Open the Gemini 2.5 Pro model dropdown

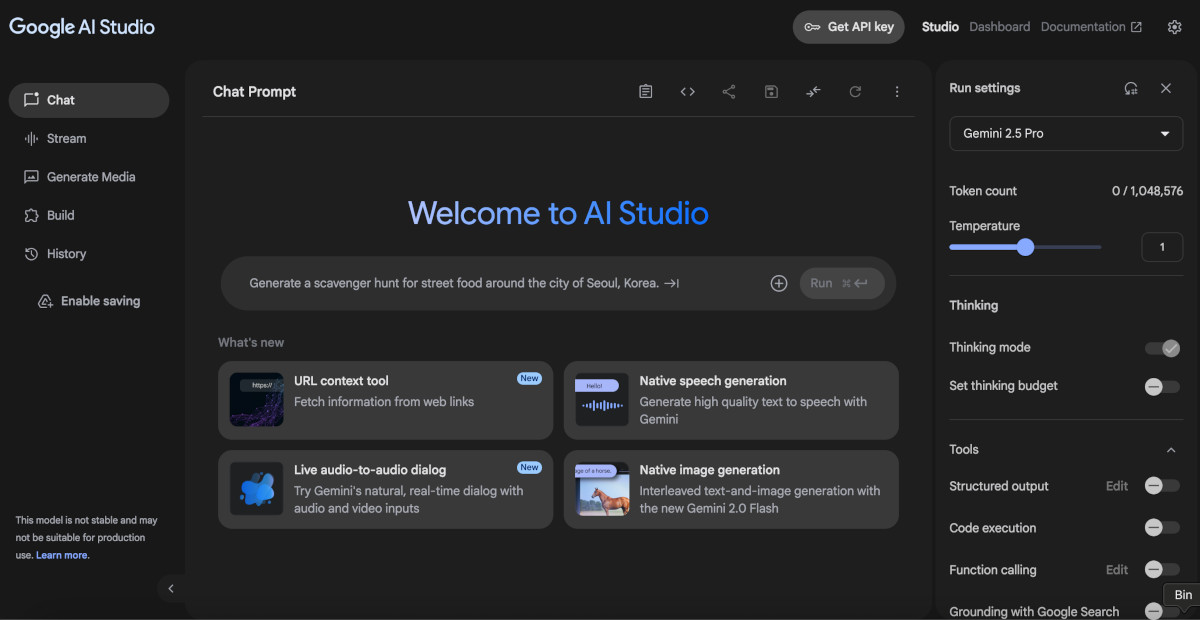point(1066,134)
